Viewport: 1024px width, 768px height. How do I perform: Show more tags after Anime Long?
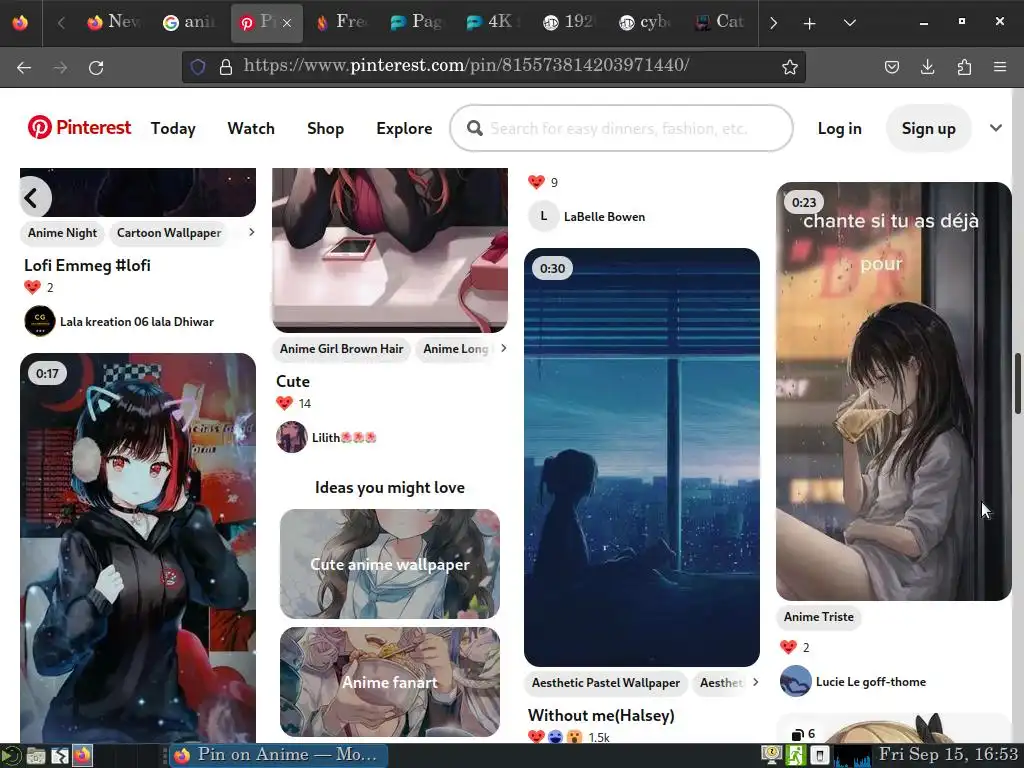coord(504,348)
